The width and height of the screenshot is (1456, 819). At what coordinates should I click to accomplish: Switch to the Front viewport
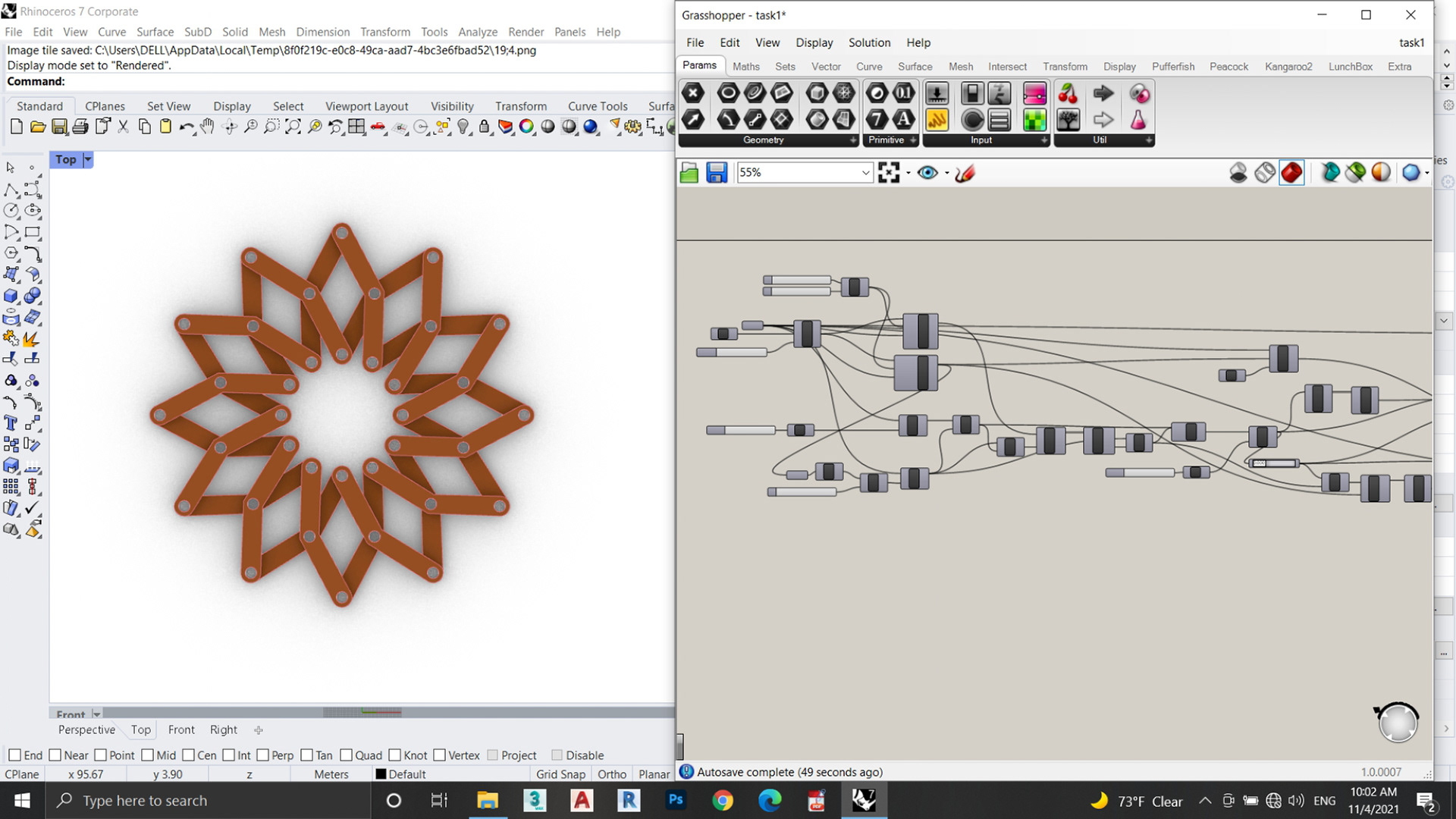pyautogui.click(x=181, y=730)
